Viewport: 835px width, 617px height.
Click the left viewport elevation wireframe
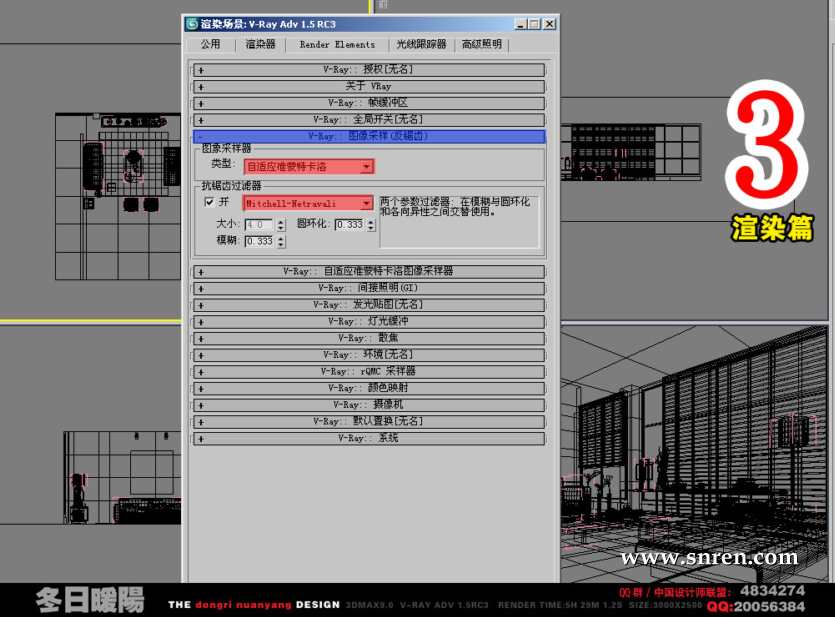tap(122, 478)
